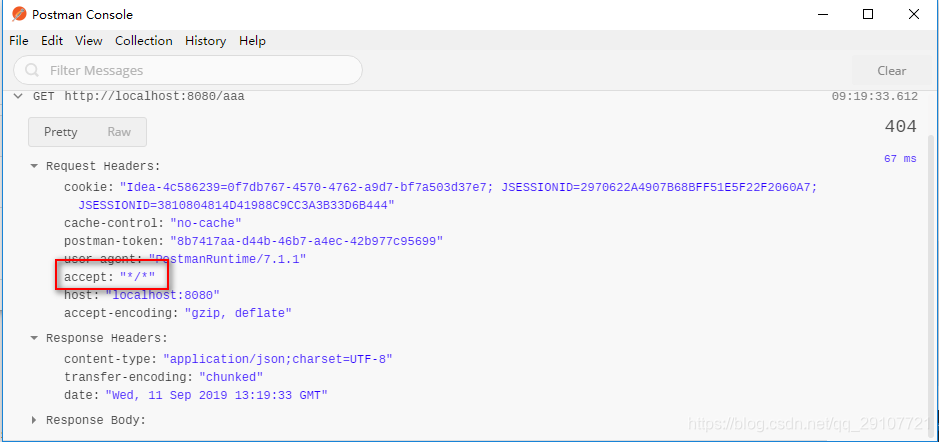This screenshot has width=939, height=442.
Task: Open the File menu
Action: point(19,41)
